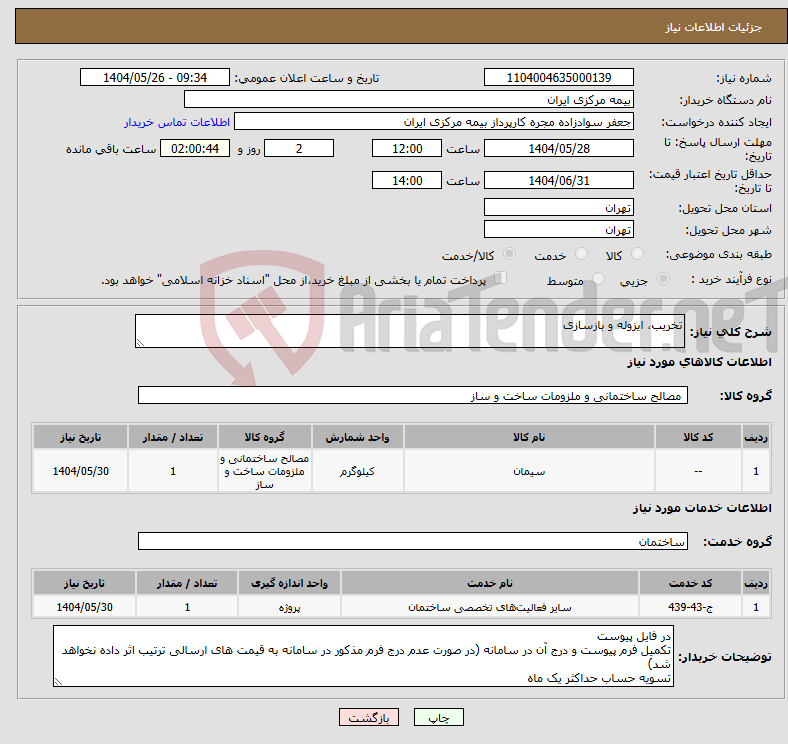Click the واحد شمارش column header
Screen dimensions: 788x744
click(357, 437)
